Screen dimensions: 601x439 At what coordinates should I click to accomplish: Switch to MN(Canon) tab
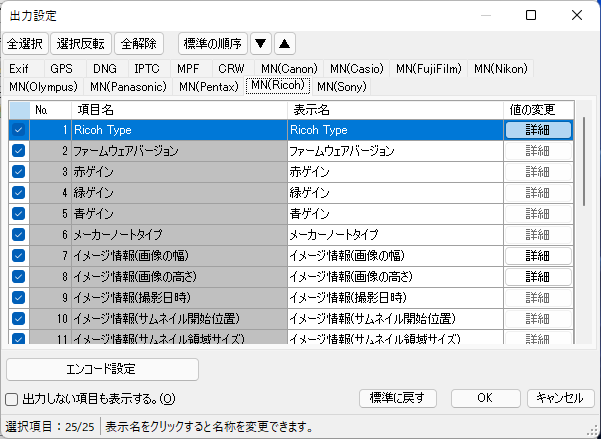(x=289, y=69)
